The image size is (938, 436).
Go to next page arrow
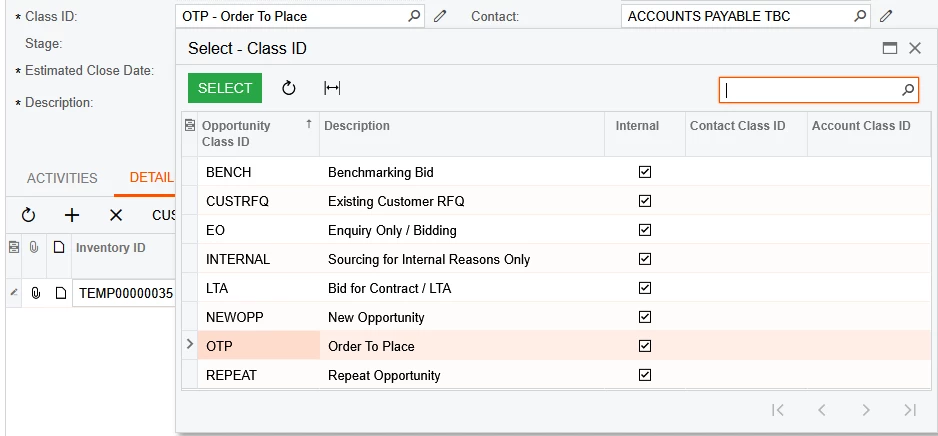866,410
